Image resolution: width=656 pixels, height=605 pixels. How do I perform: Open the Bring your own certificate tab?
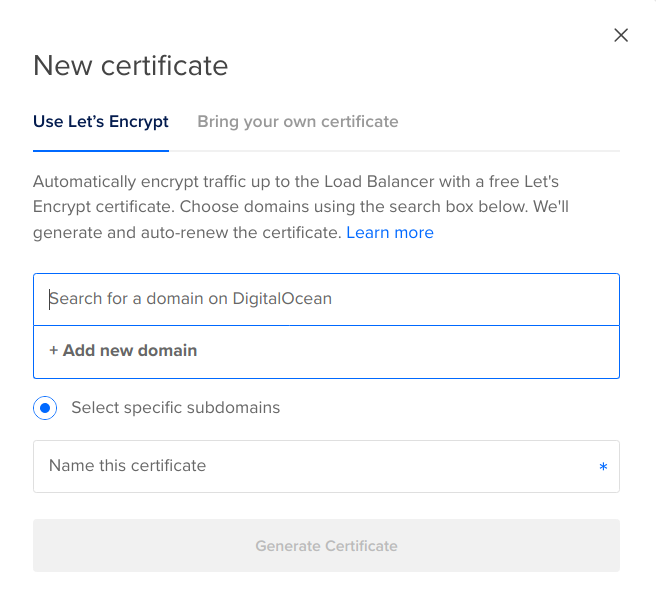point(297,122)
